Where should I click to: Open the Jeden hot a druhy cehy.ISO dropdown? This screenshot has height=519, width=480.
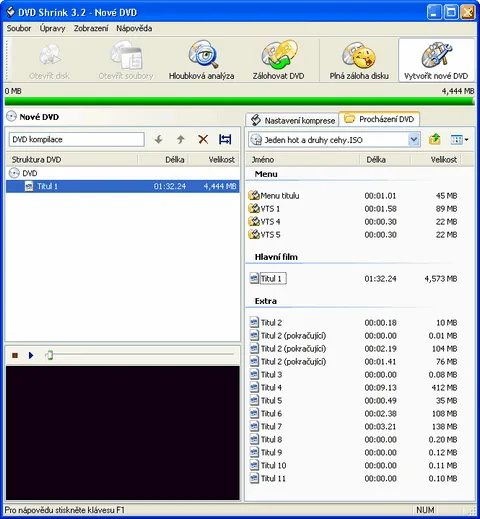[414, 140]
